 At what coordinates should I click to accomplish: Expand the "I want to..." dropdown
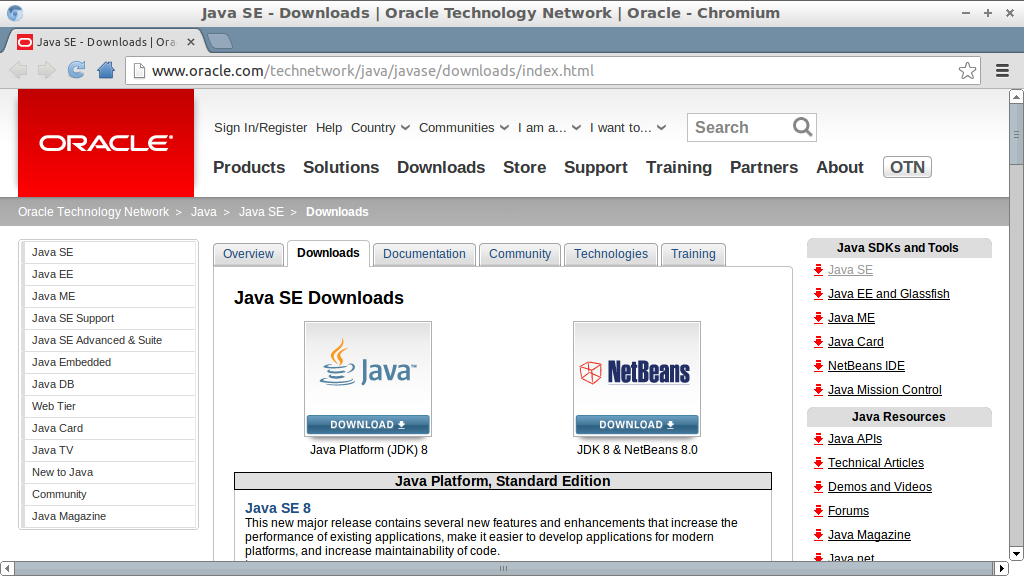click(x=627, y=128)
